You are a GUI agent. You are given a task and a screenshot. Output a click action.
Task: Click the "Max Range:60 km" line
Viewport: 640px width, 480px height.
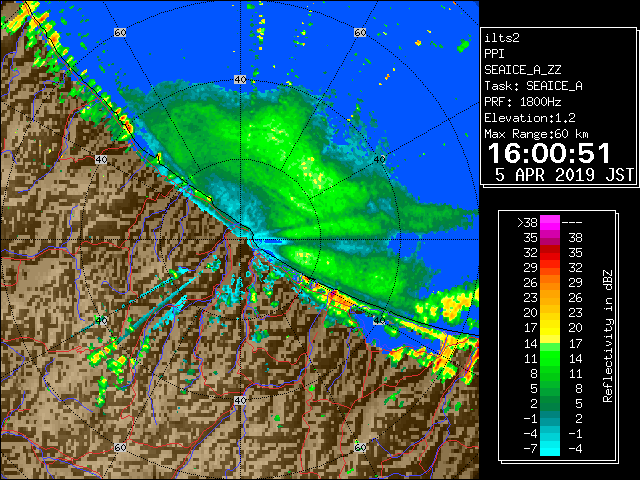(x=537, y=134)
